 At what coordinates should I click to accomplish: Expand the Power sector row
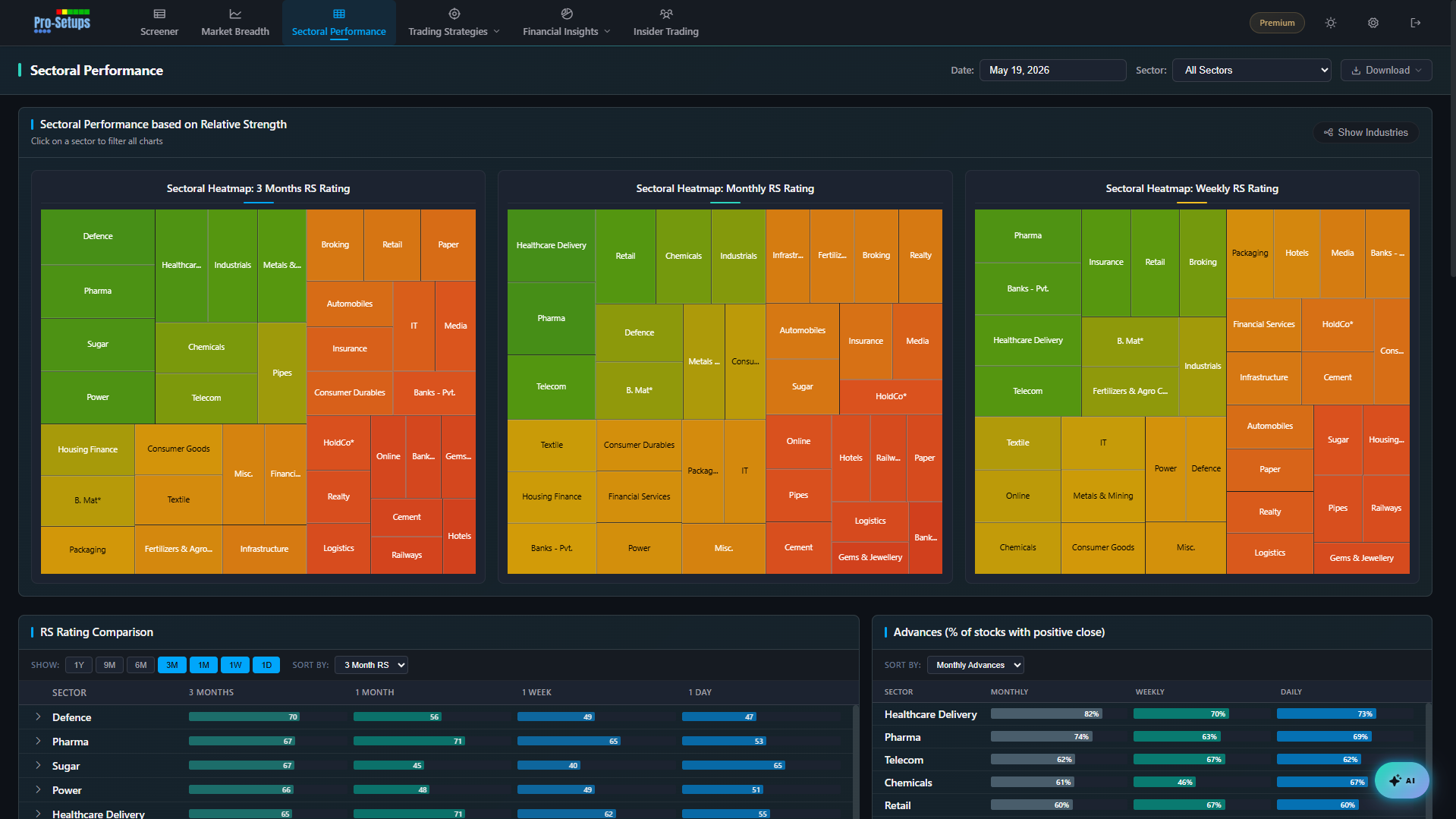[38, 789]
